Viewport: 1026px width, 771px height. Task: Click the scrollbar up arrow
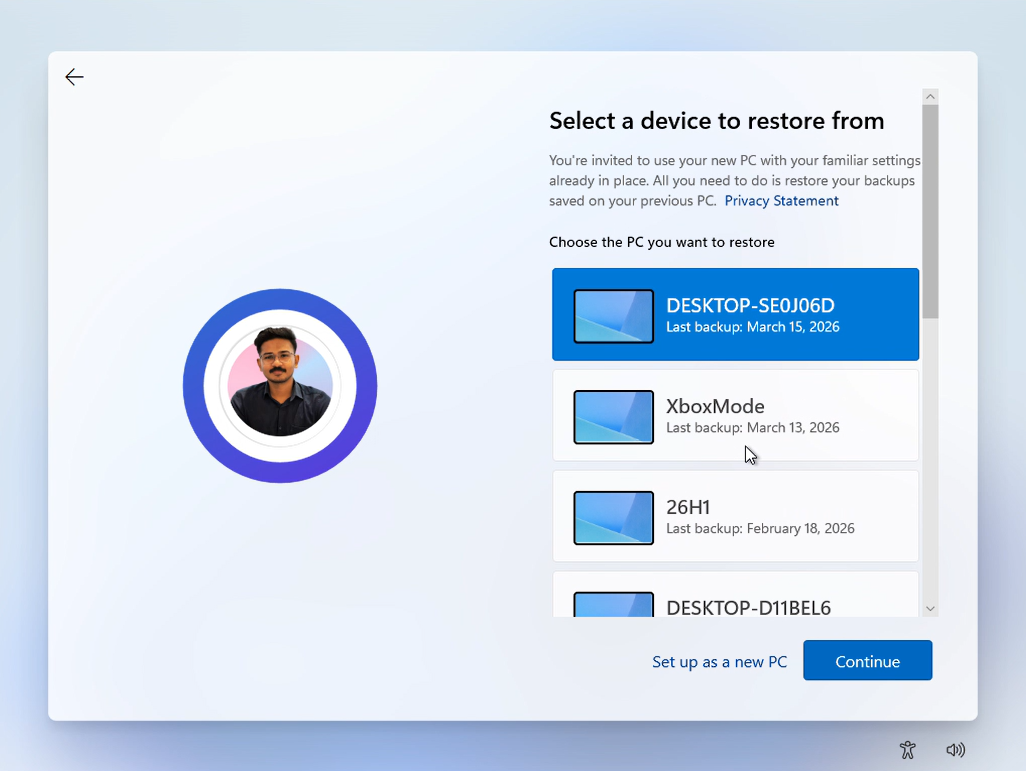[x=930, y=94]
